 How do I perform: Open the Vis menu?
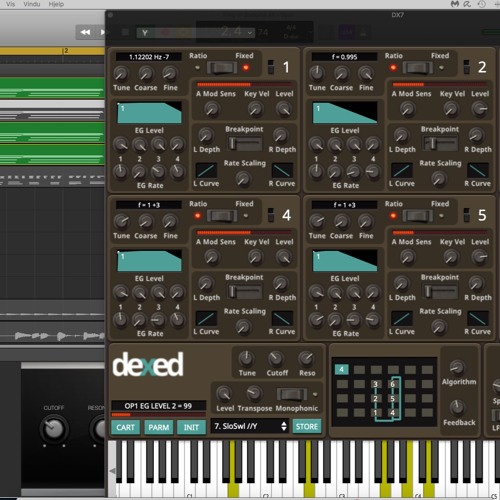pos(10,4)
